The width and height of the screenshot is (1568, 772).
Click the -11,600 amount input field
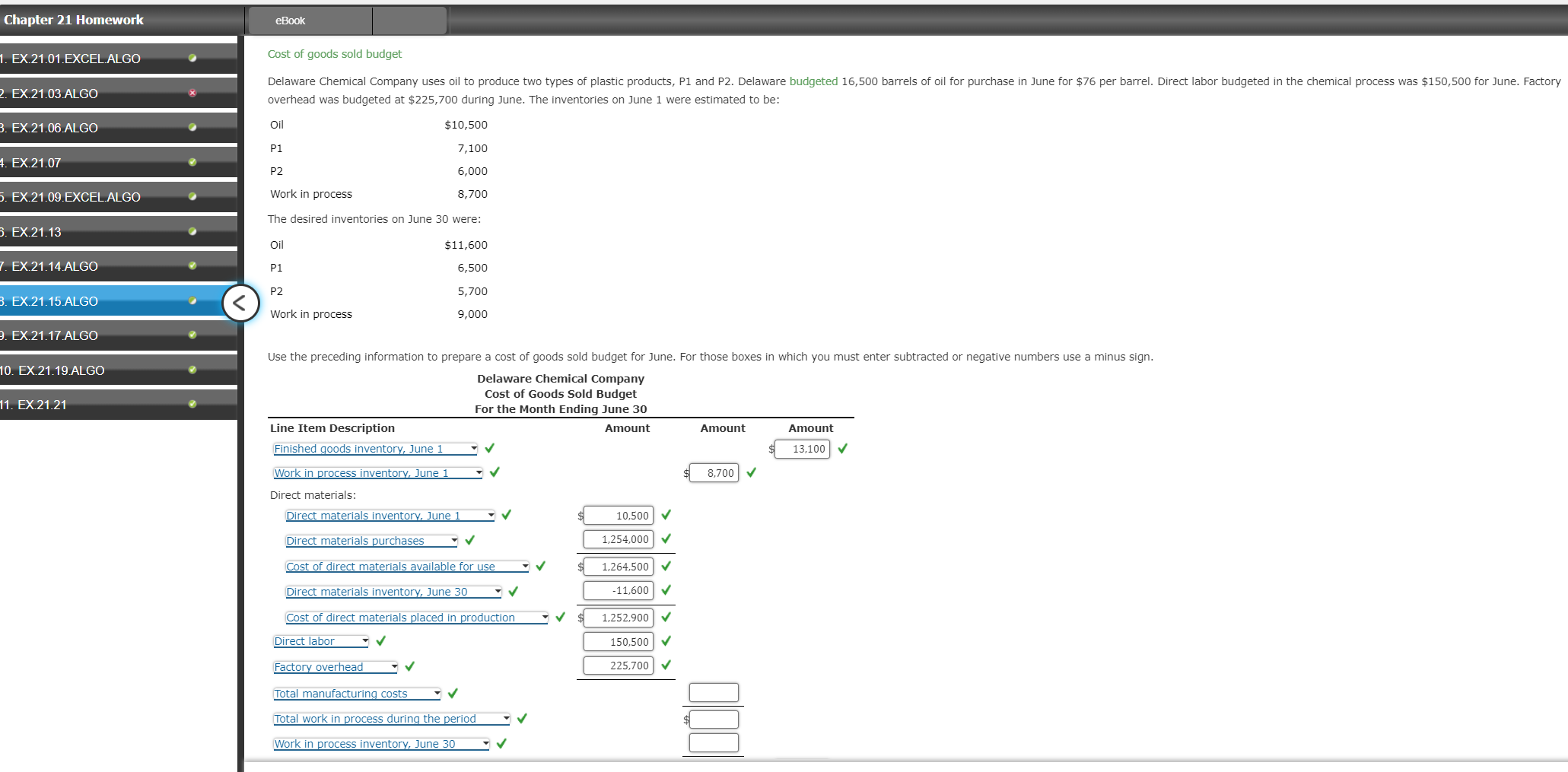[x=618, y=590]
